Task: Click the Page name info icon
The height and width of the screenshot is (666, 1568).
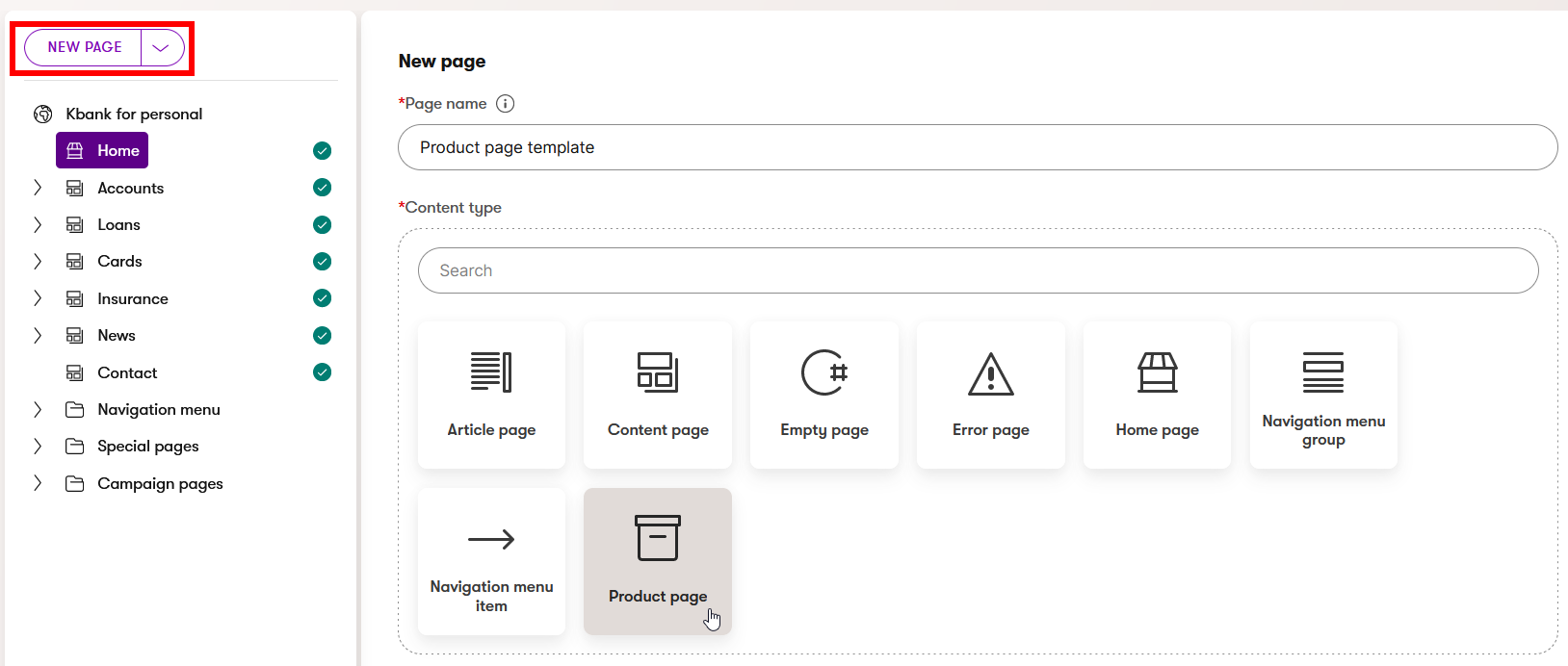Action: coord(505,104)
